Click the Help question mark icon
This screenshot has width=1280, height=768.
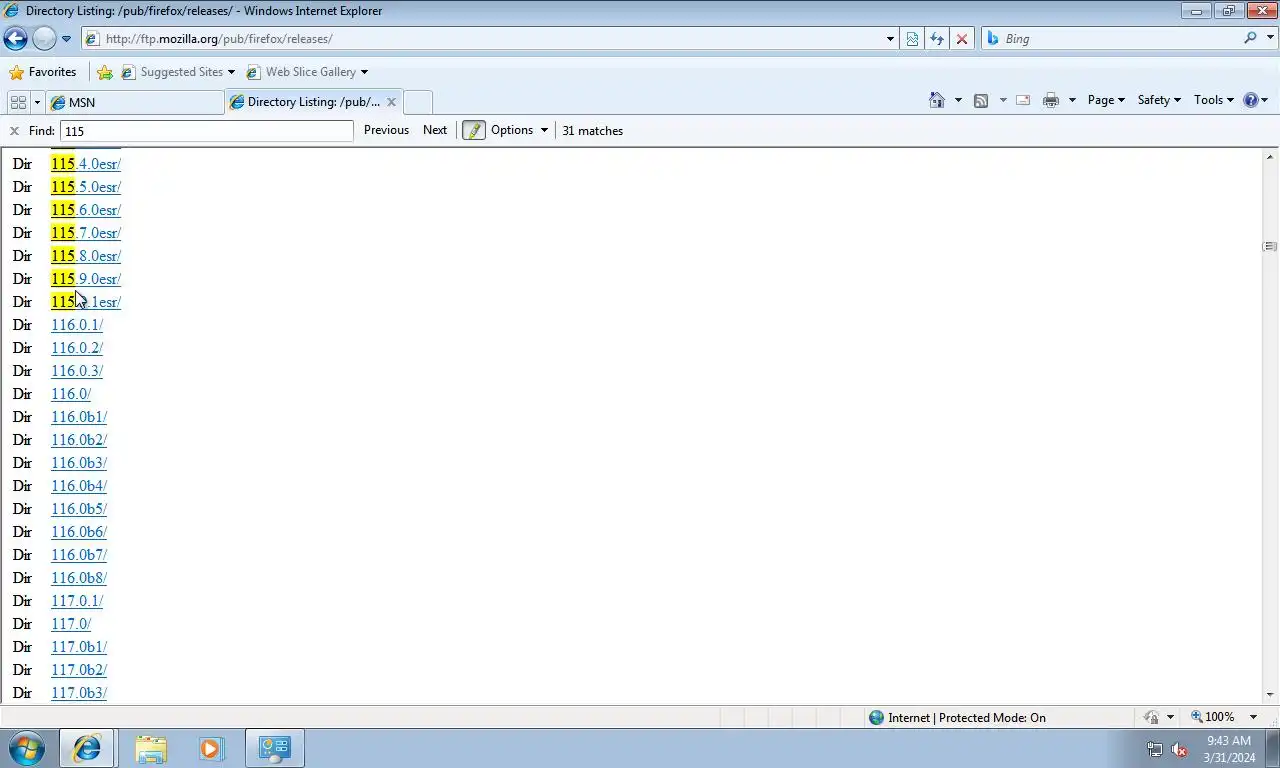pyautogui.click(x=1250, y=100)
